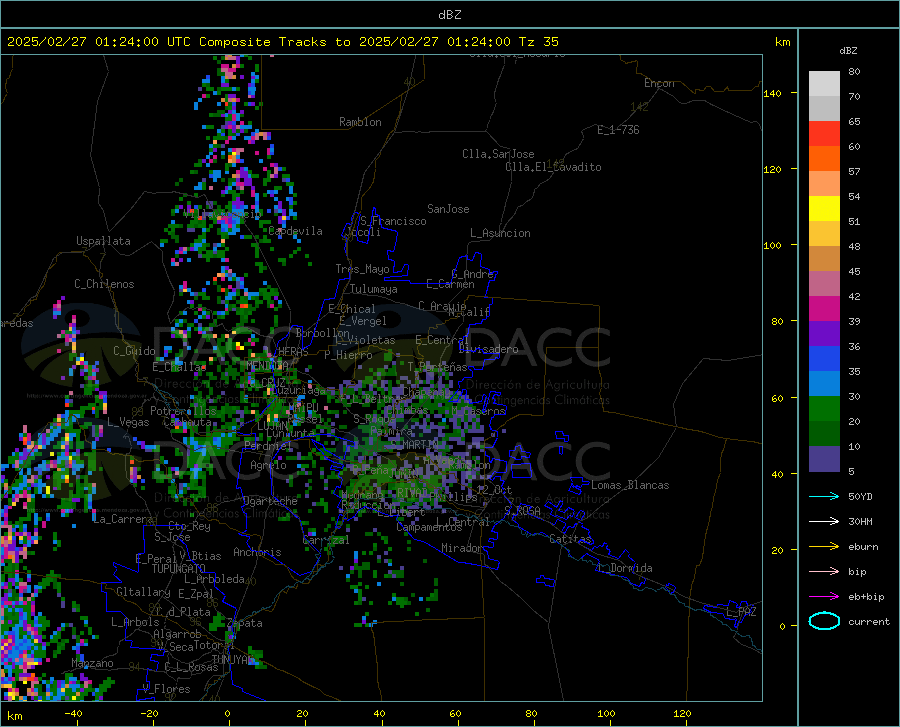
Task: Click the Ramblon map label
Action: coord(360,122)
